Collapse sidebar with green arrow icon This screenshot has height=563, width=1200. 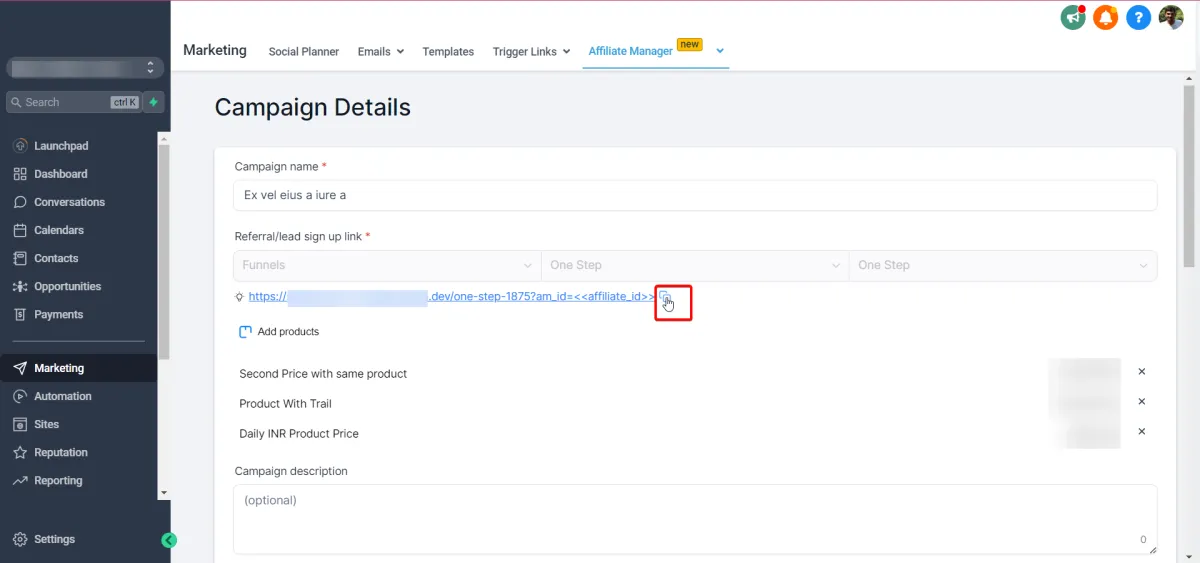169,540
